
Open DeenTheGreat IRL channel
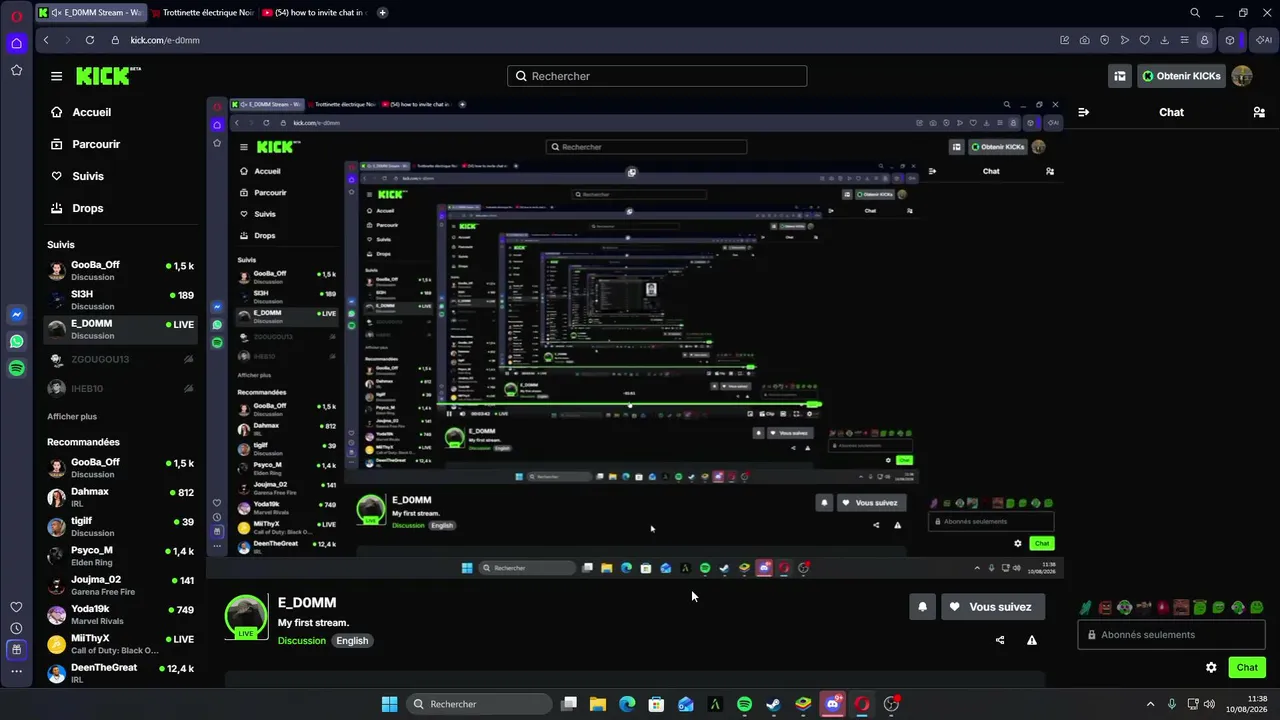click(120, 673)
